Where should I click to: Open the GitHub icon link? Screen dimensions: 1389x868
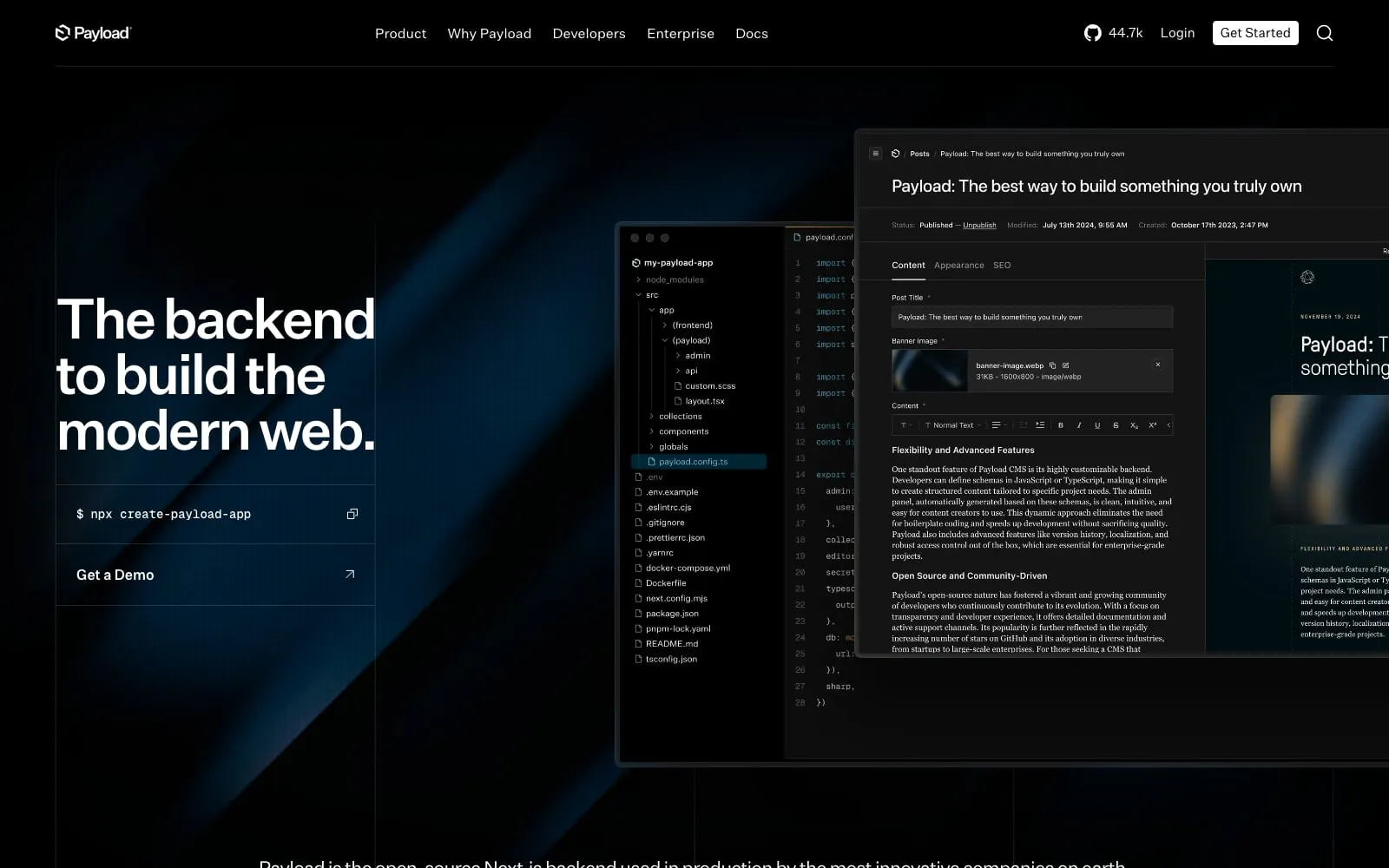point(1092,33)
